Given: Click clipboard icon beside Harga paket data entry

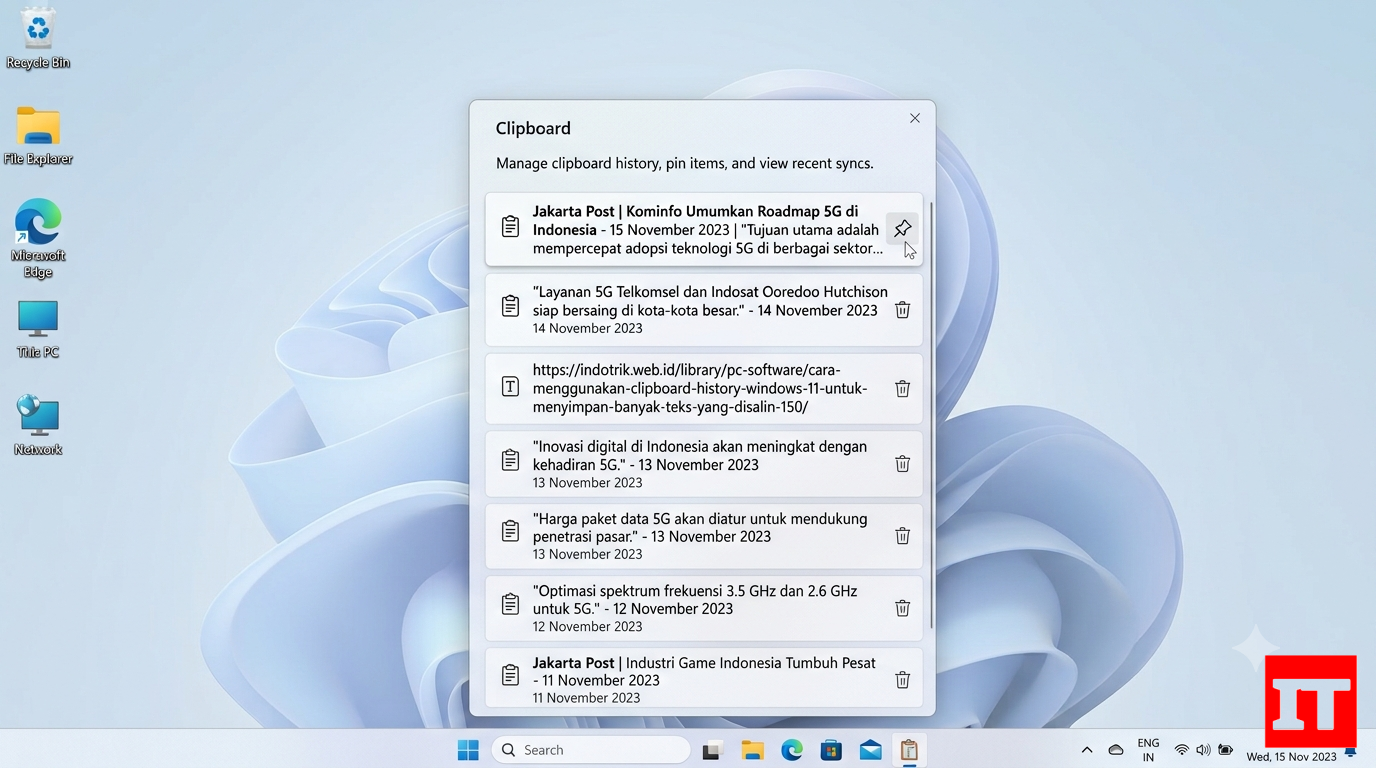Looking at the screenshot, I should tap(510, 532).
